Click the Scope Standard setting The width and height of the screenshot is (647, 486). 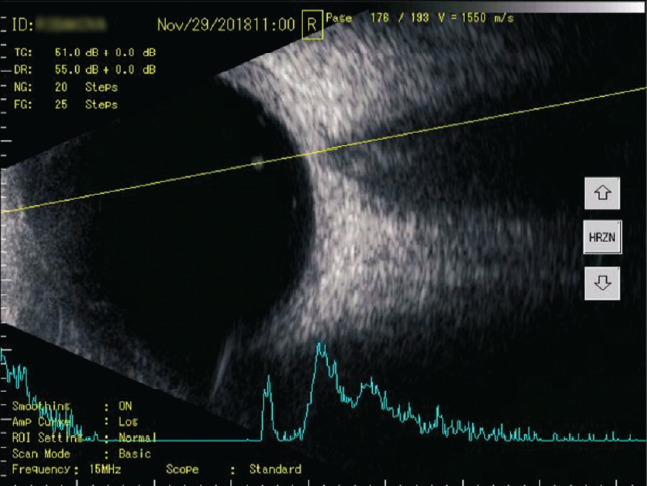275,469
